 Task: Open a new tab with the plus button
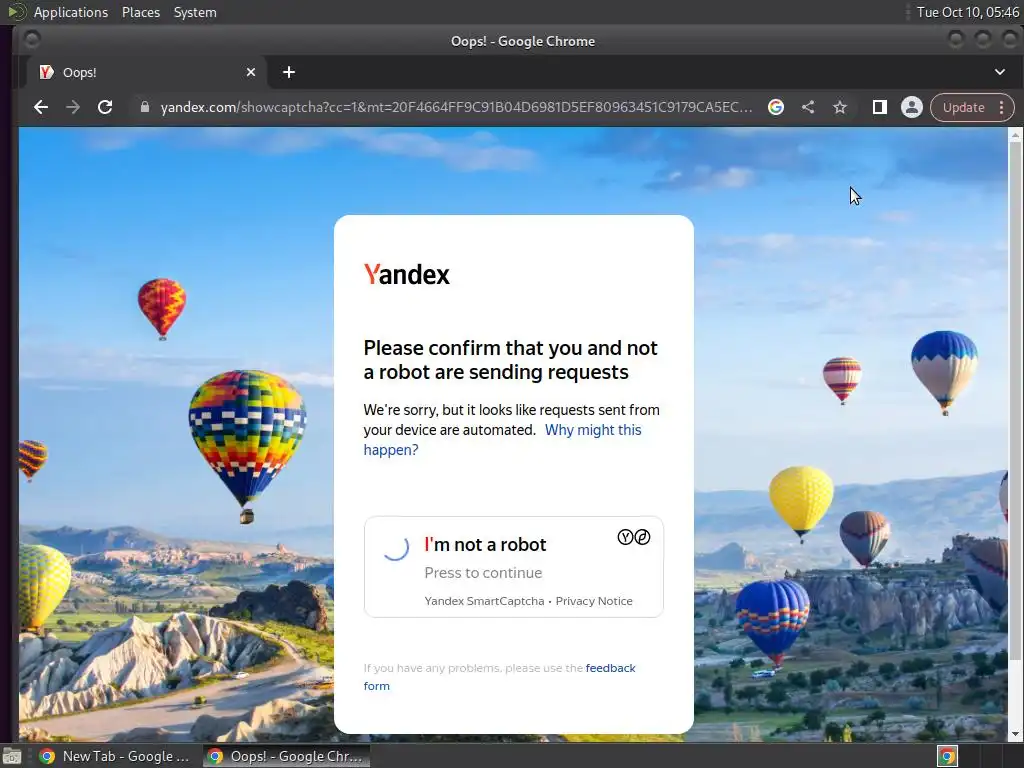pos(289,72)
